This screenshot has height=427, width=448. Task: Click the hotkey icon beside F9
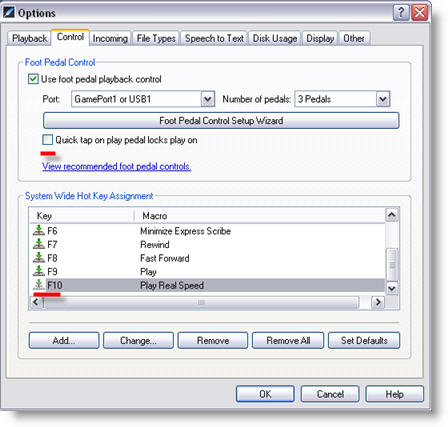click(x=39, y=271)
